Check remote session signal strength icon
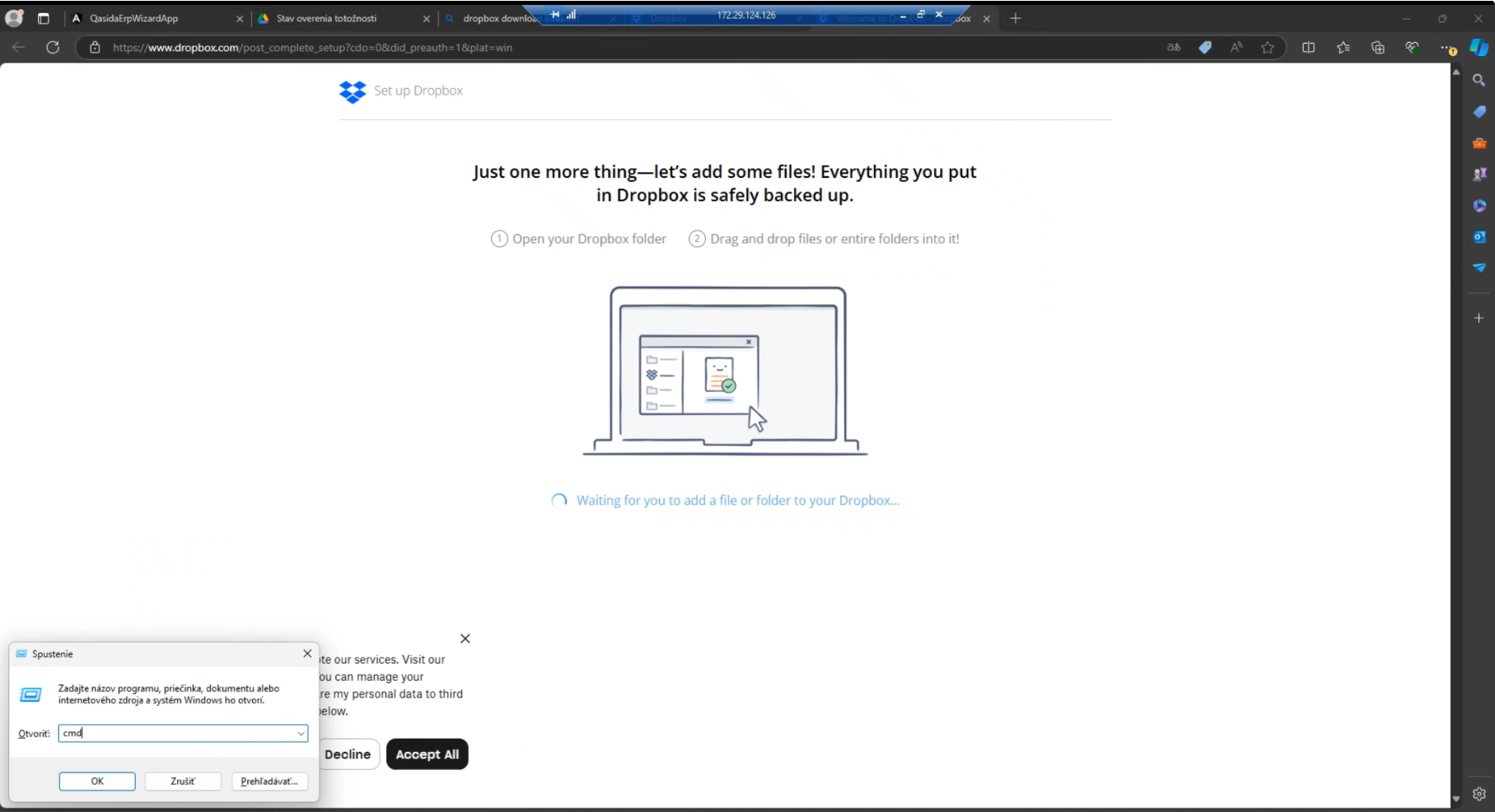 click(x=572, y=15)
